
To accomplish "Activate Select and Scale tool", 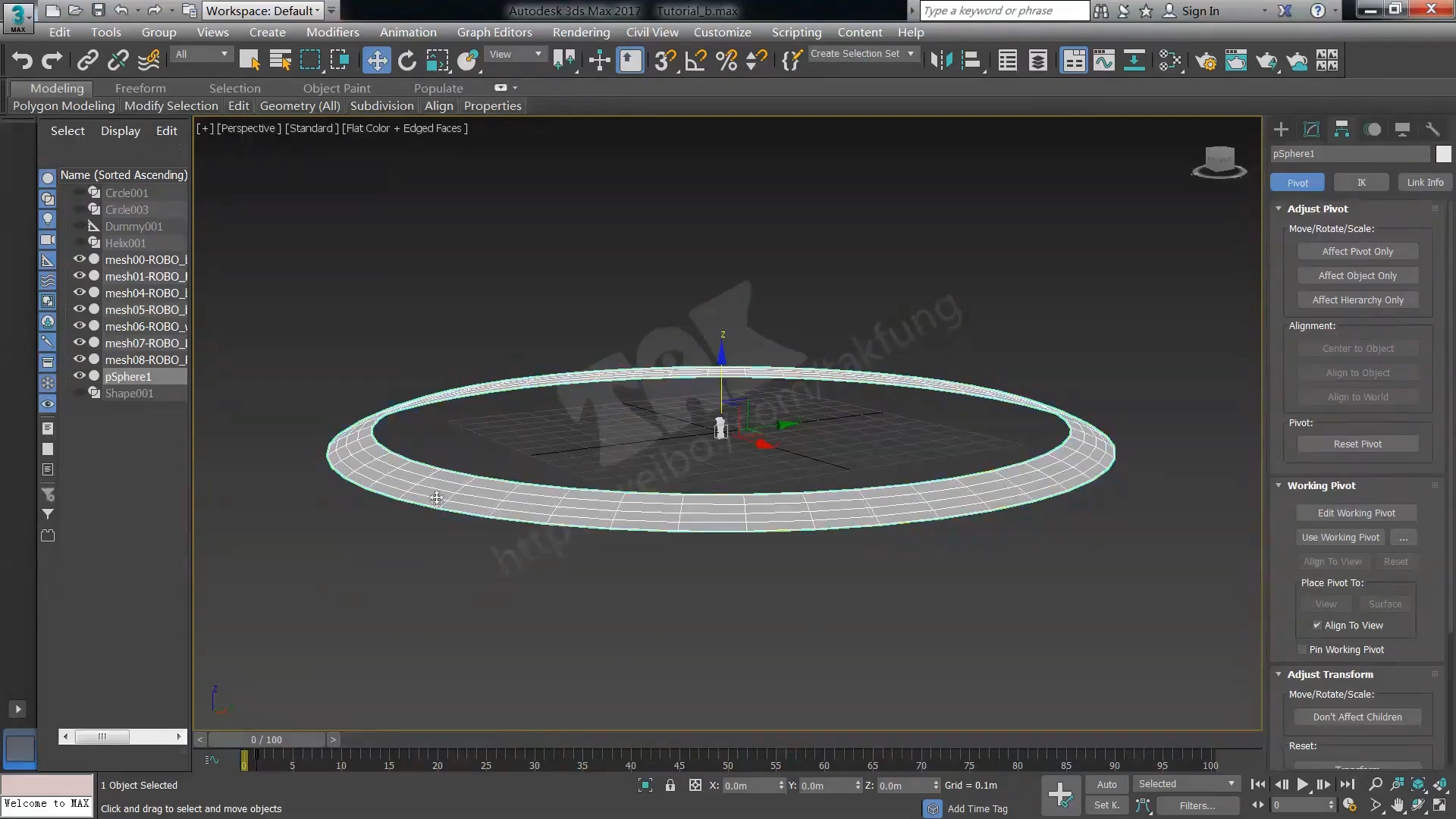I will tap(438, 61).
